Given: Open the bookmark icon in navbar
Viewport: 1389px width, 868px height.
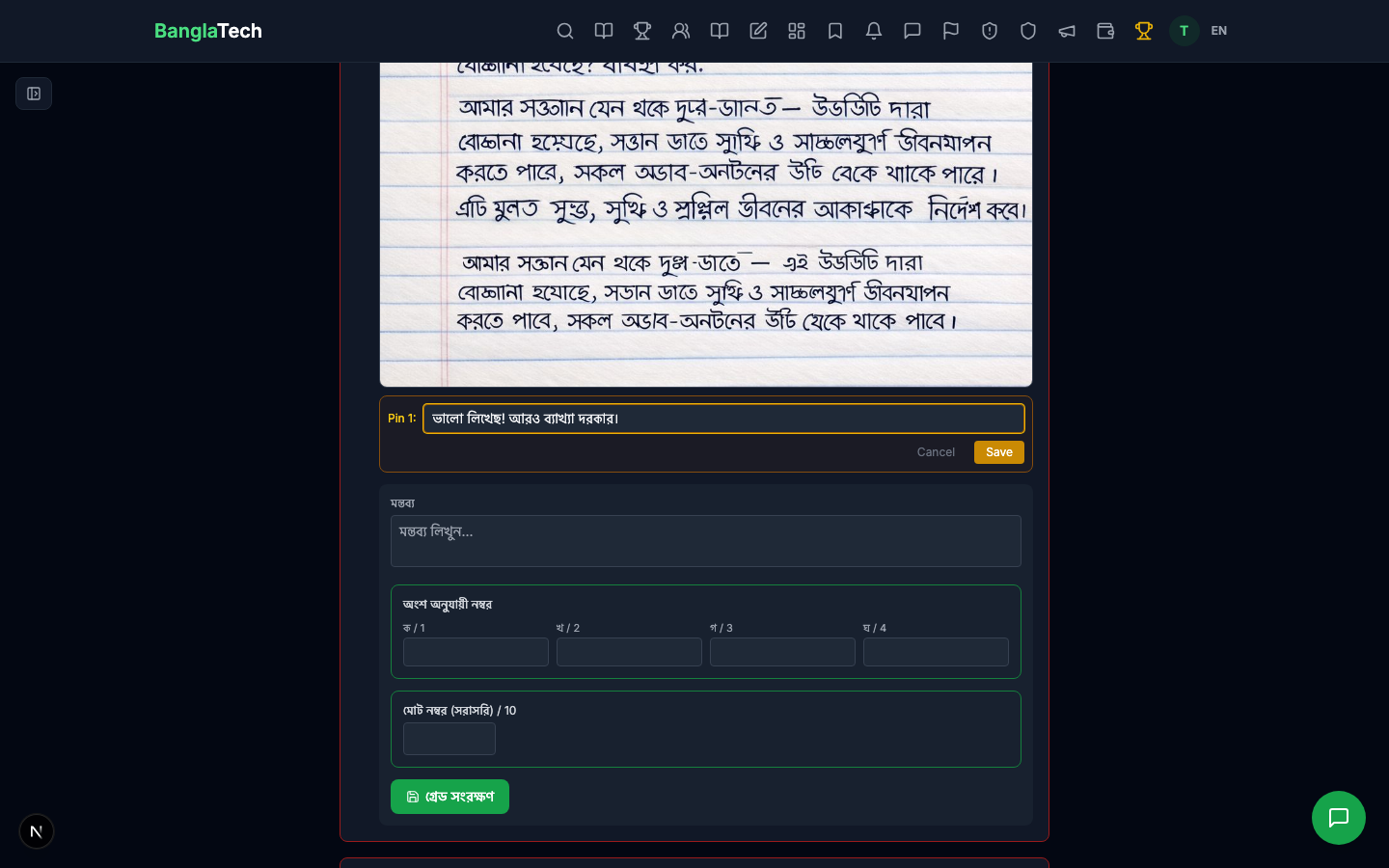Looking at the screenshot, I should (x=835, y=31).
